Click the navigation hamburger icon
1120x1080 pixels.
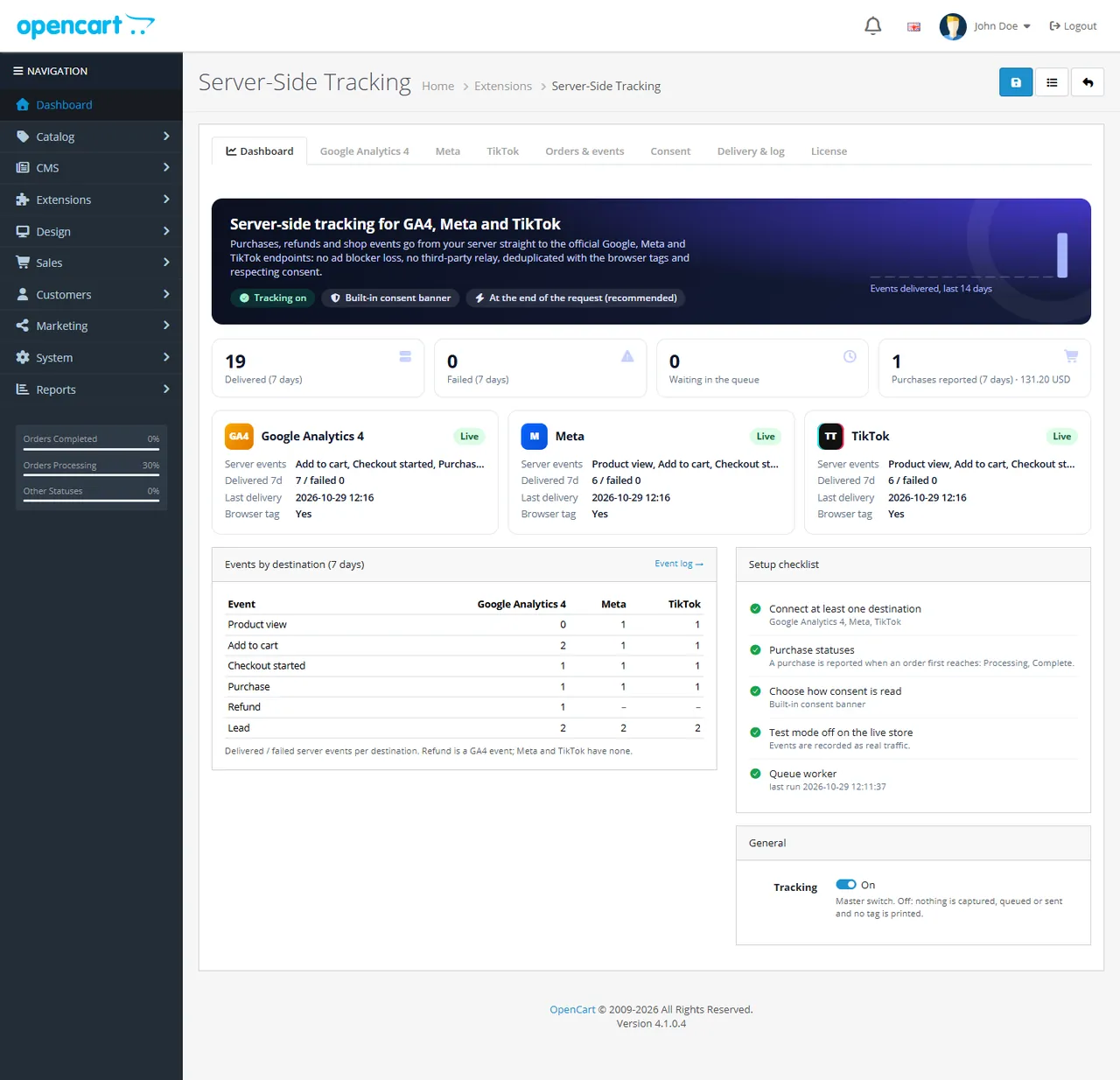18,71
